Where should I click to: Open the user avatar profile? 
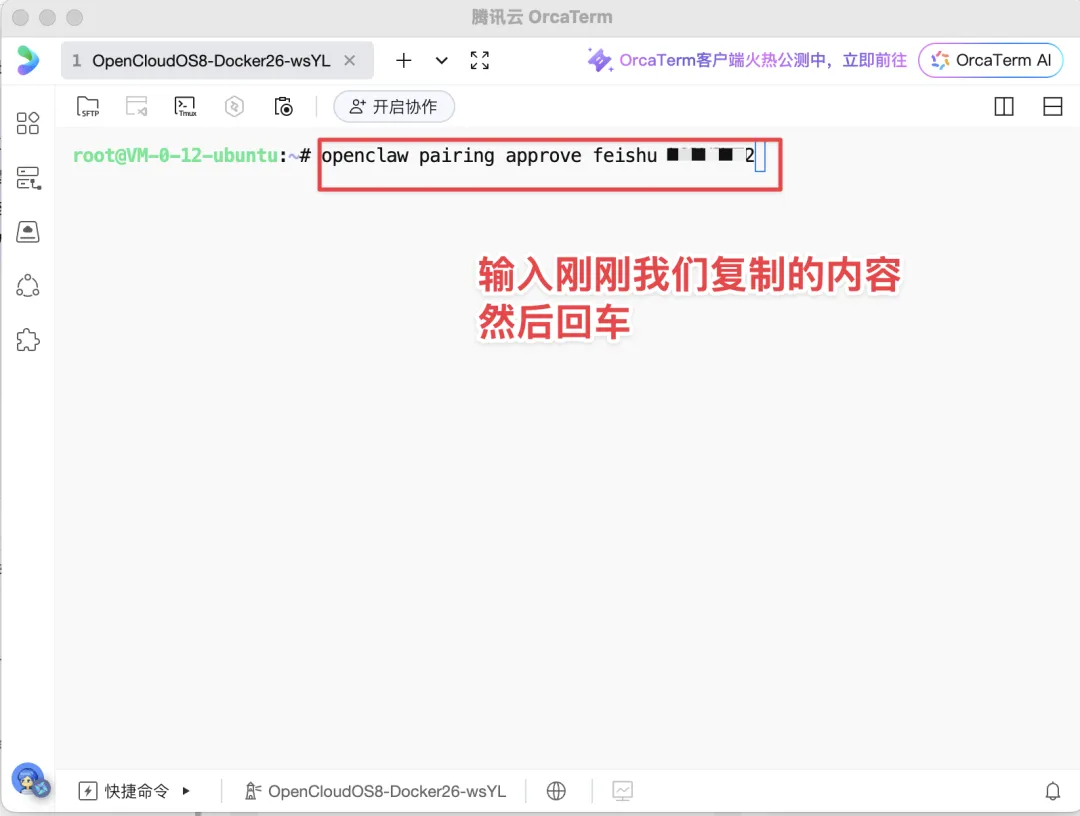point(30,781)
